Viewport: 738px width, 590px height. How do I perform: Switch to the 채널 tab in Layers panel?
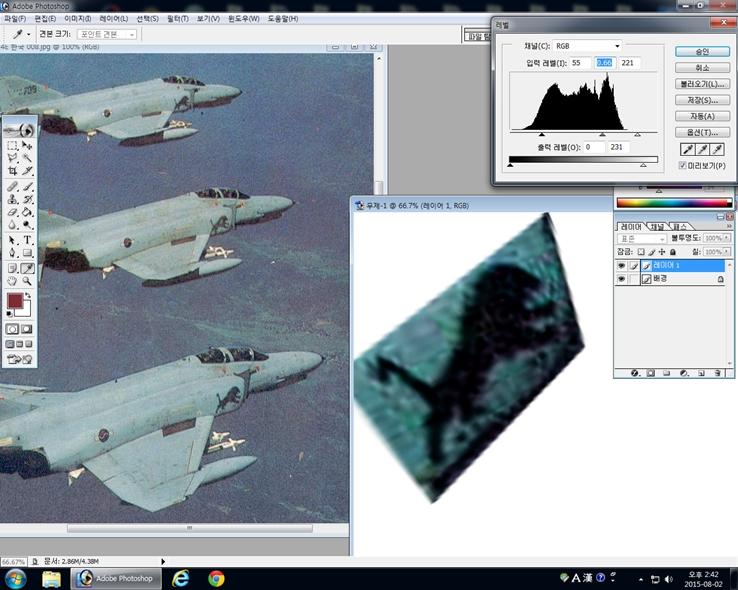pos(658,227)
